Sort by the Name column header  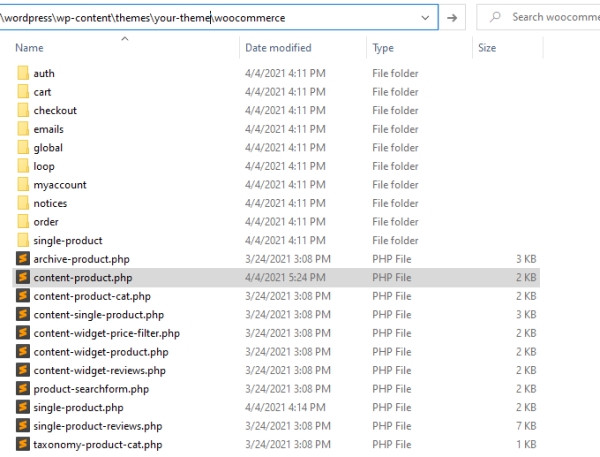[x=29, y=48]
